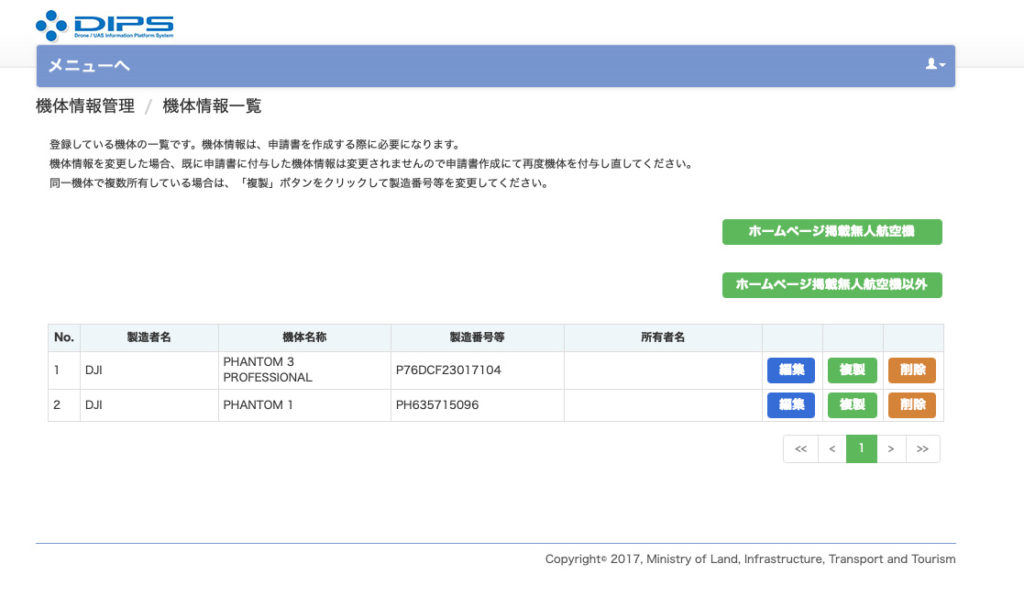Click ホームページ掲載無人航空機以外 button
The image size is (1024, 597).
[x=831, y=285]
